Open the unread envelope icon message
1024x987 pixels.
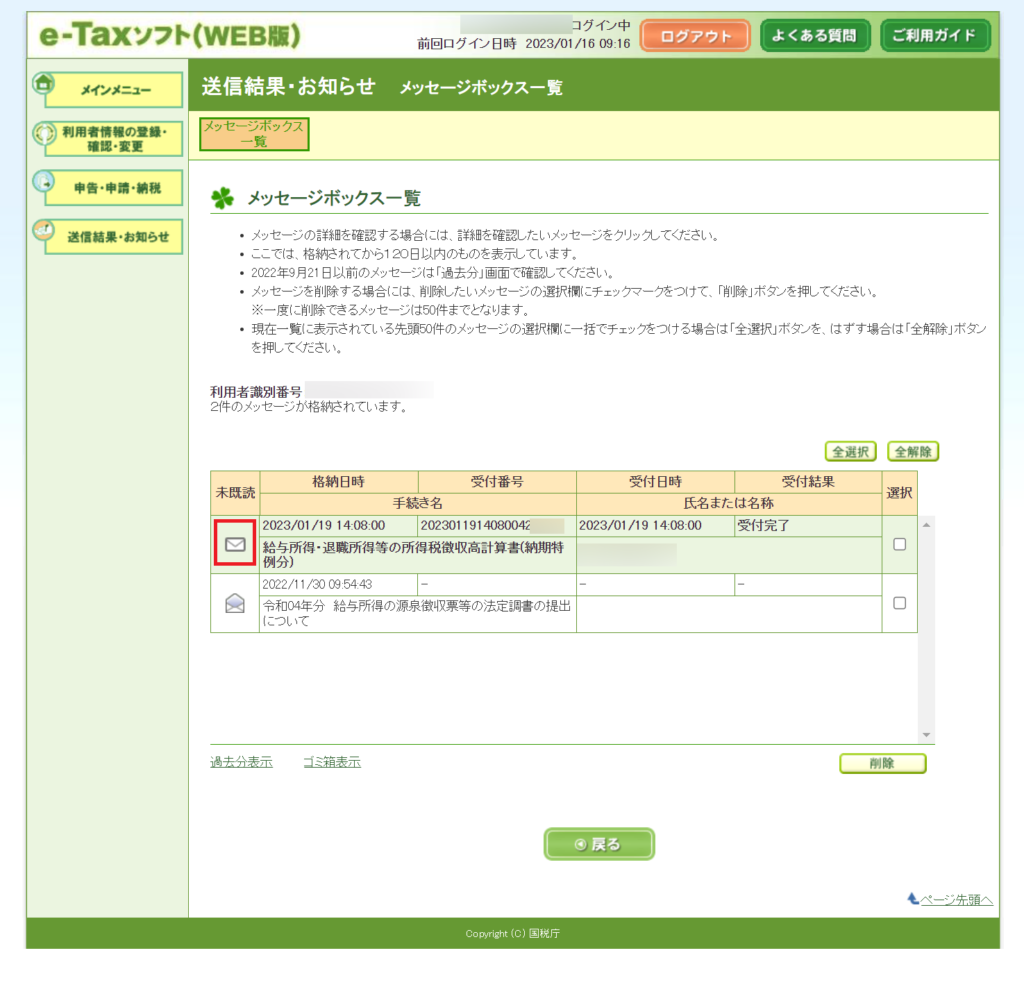coord(235,544)
